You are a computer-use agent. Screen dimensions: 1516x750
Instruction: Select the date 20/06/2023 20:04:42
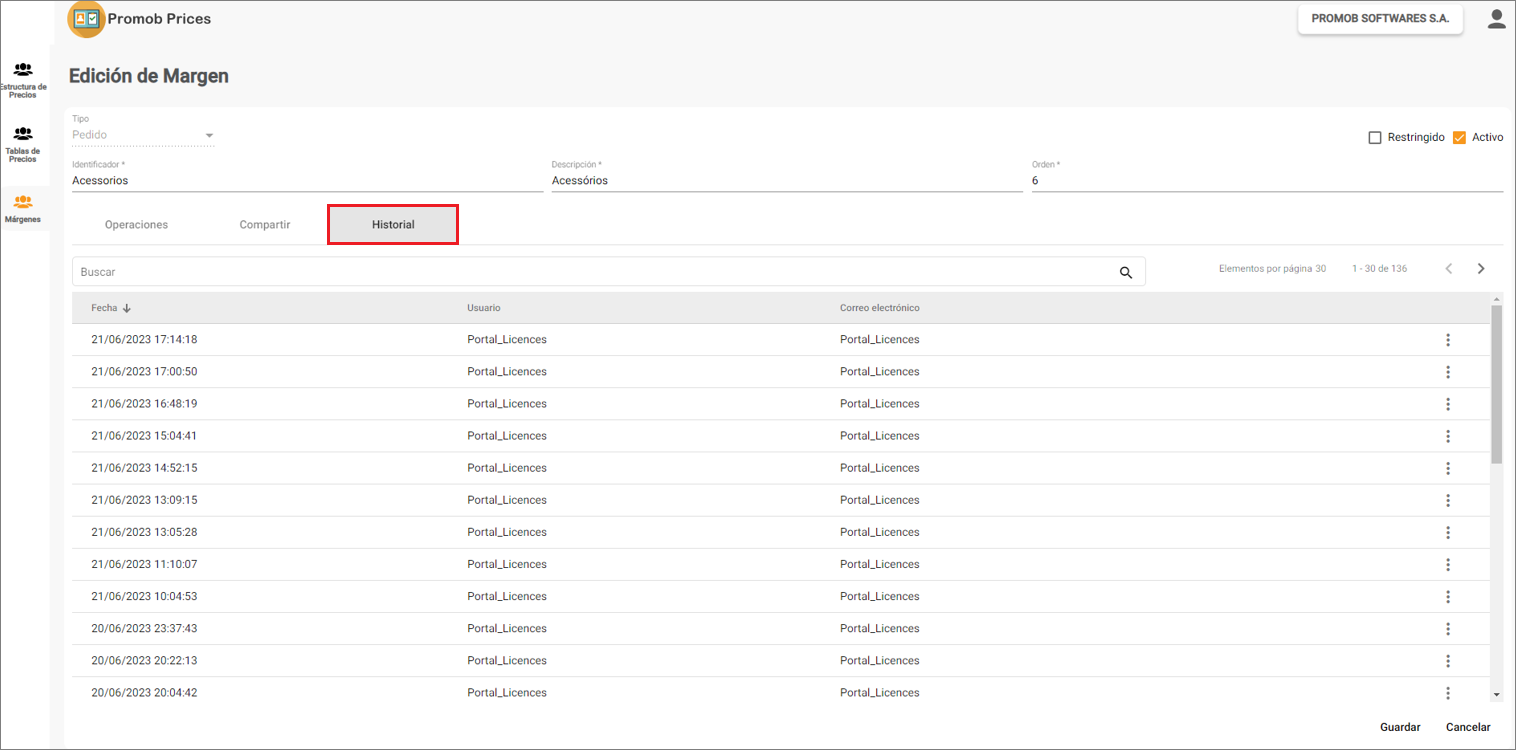coord(144,692)
